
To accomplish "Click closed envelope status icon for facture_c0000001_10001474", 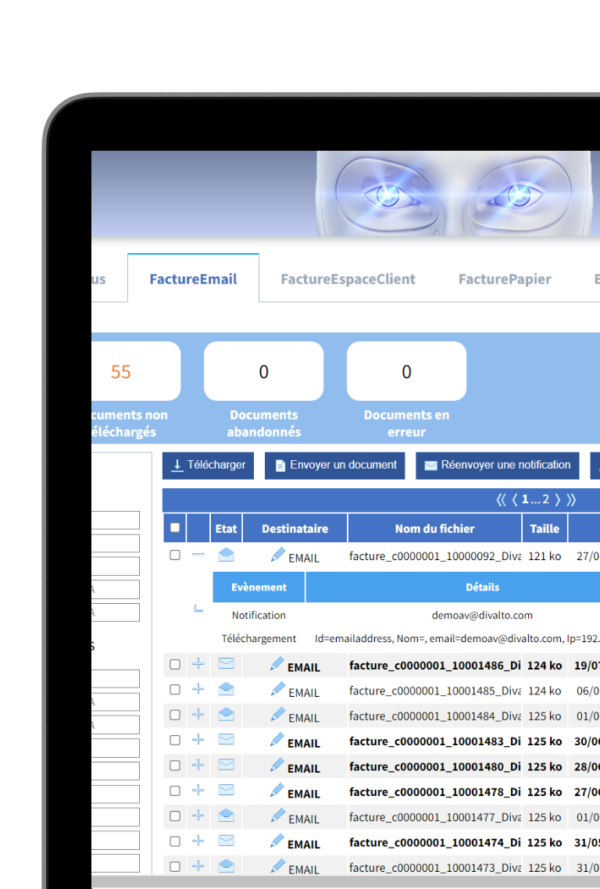I will pos(226,841).
